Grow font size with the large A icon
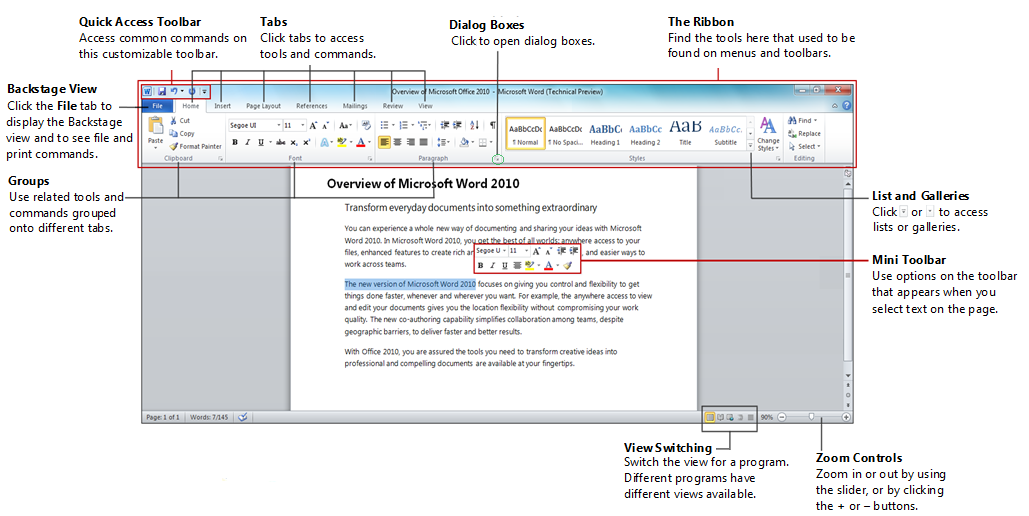Screen dimensions: 1029x516 coord(313,125)
